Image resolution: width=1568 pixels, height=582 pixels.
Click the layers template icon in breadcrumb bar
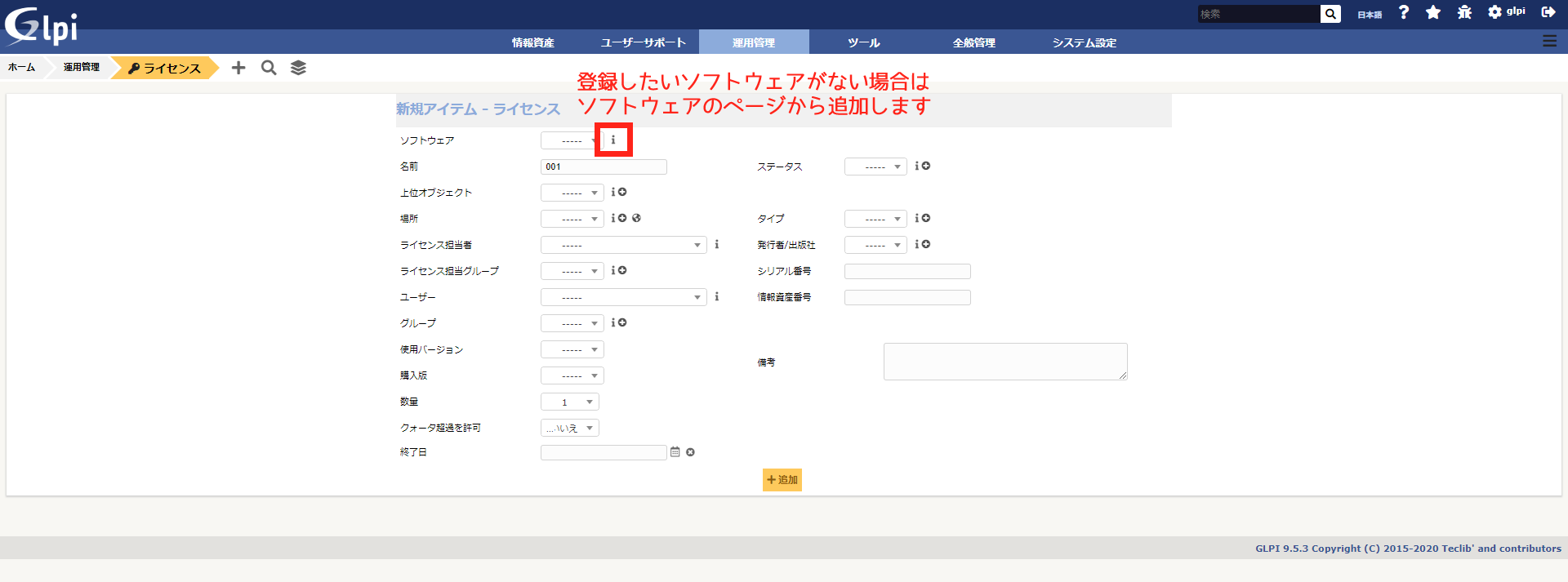298,68
